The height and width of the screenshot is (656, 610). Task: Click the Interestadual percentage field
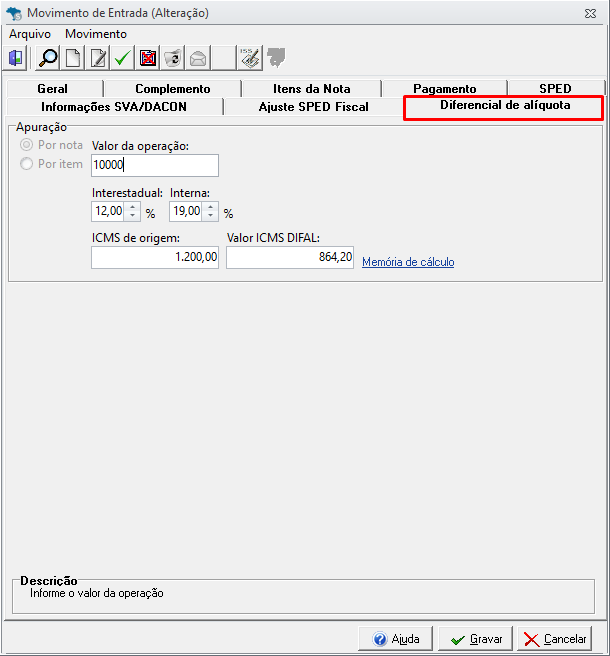tap(108, 211)
